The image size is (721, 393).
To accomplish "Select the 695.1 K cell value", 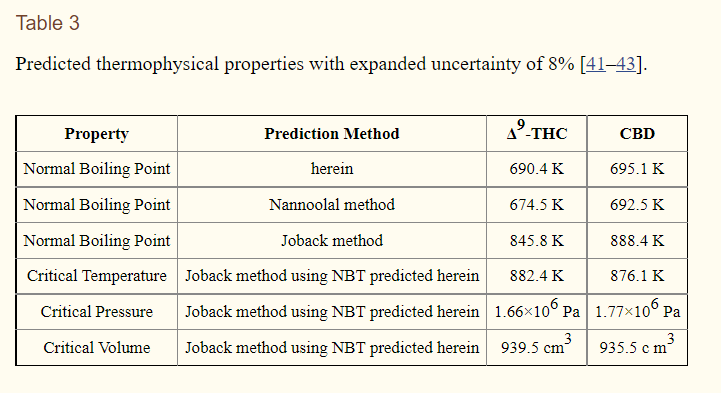I will pyautogui.click(x=637, y=169).
